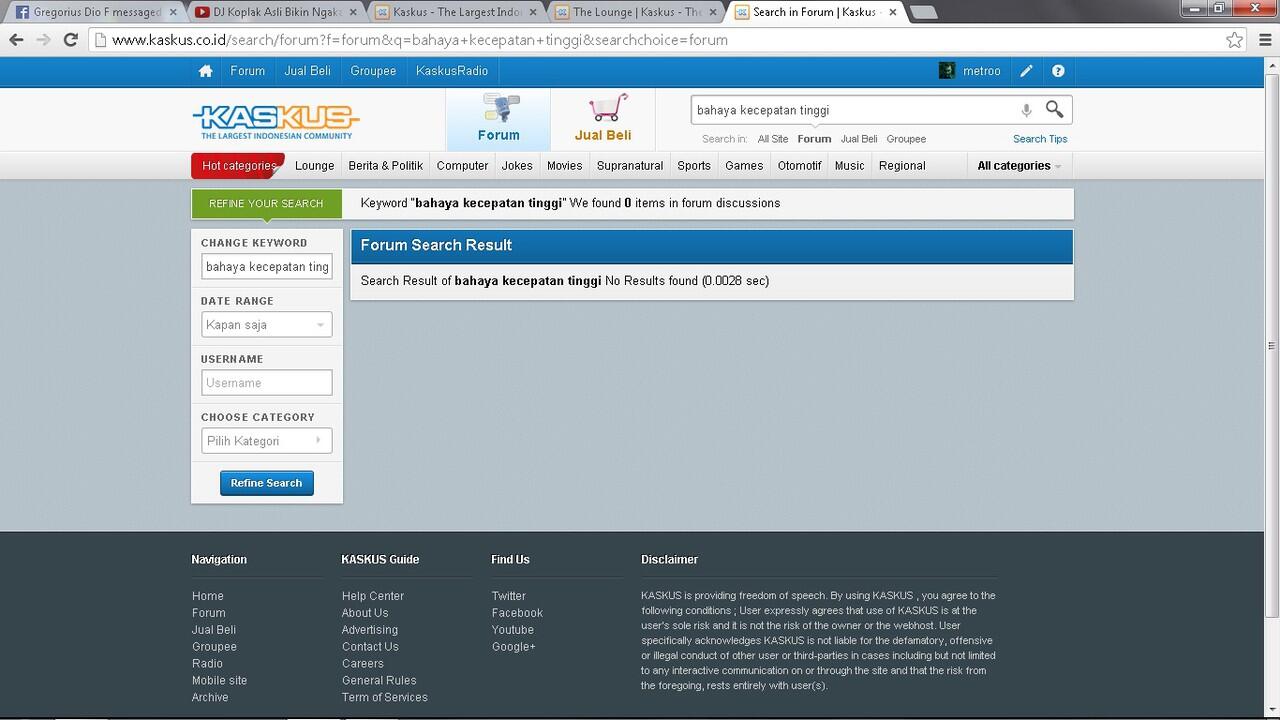Open KaskusRadio in the top bar
Image resolution: width=1280 pixels, height=720 pixels.
452,71
